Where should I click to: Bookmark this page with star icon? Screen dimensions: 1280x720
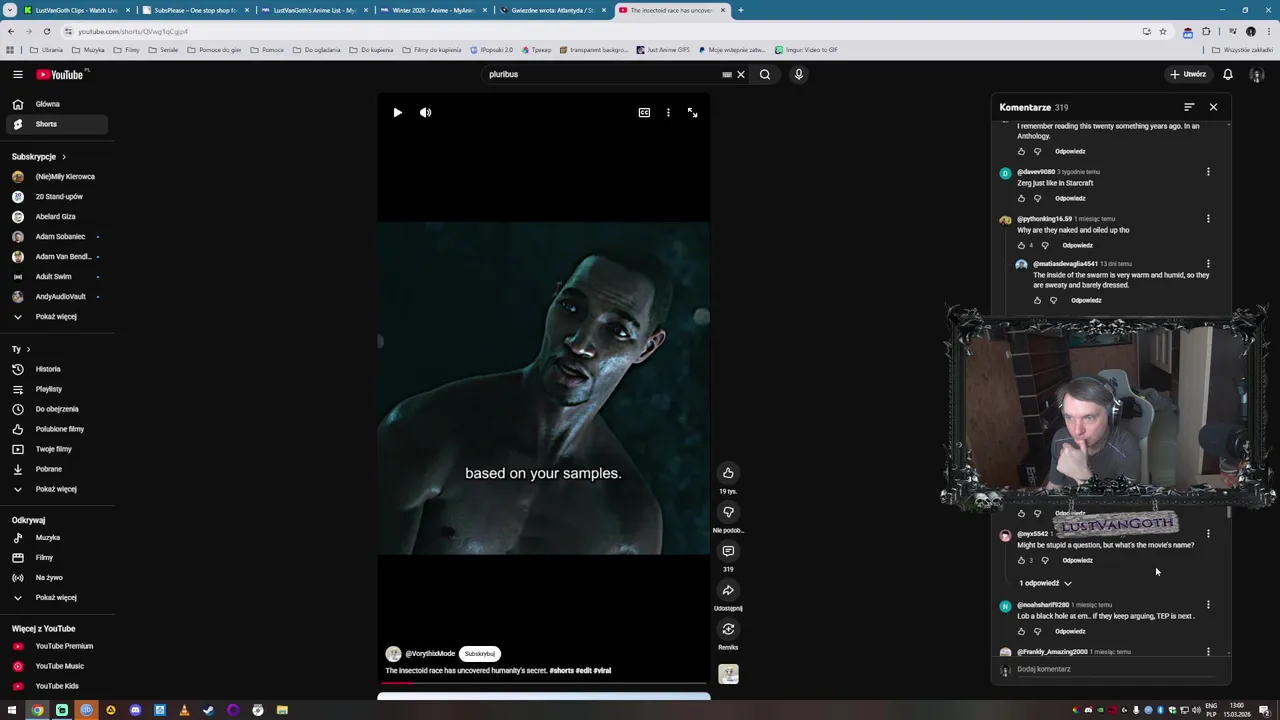1162,31
